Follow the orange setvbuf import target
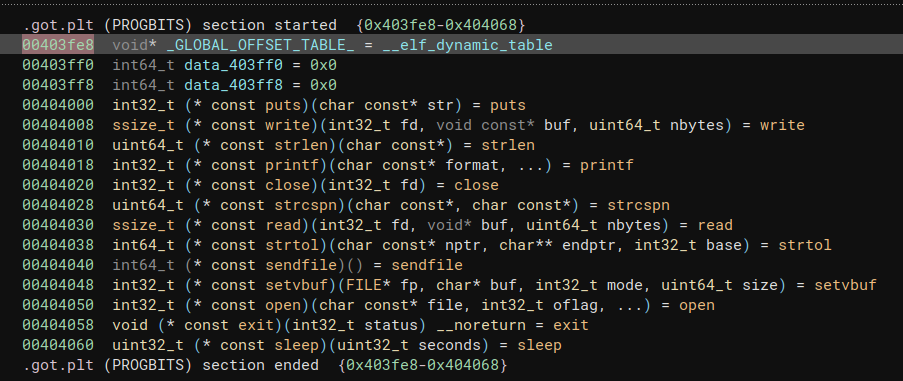The width and height of the screenshot is (903, 381). pos(845,285)
